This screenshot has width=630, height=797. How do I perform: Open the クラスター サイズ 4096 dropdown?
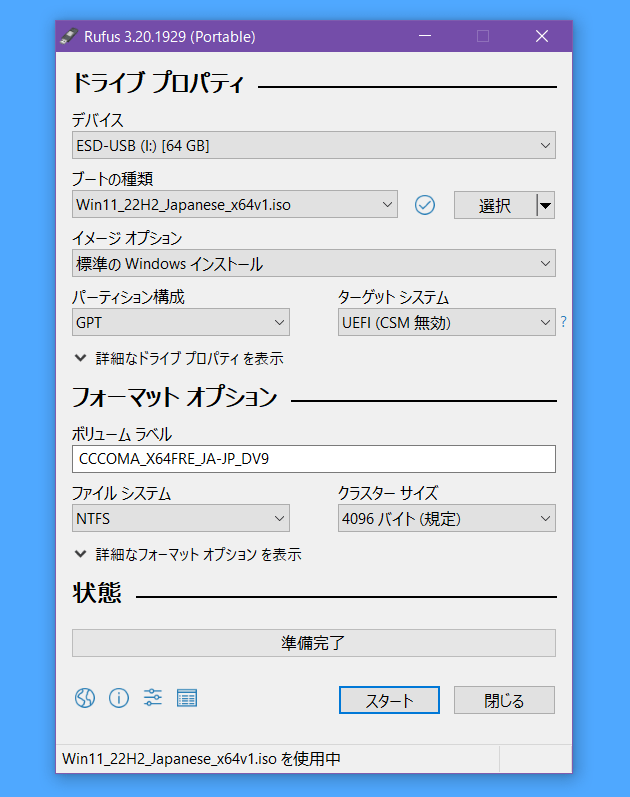(446, 518)
